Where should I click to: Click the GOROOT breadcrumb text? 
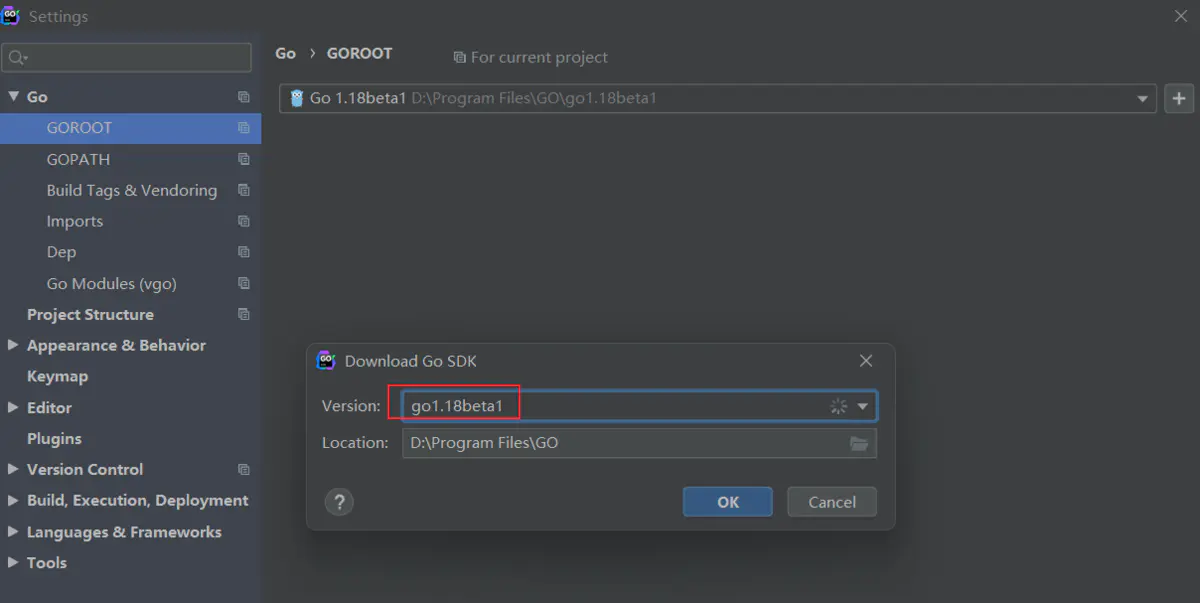tap(359, 54)
